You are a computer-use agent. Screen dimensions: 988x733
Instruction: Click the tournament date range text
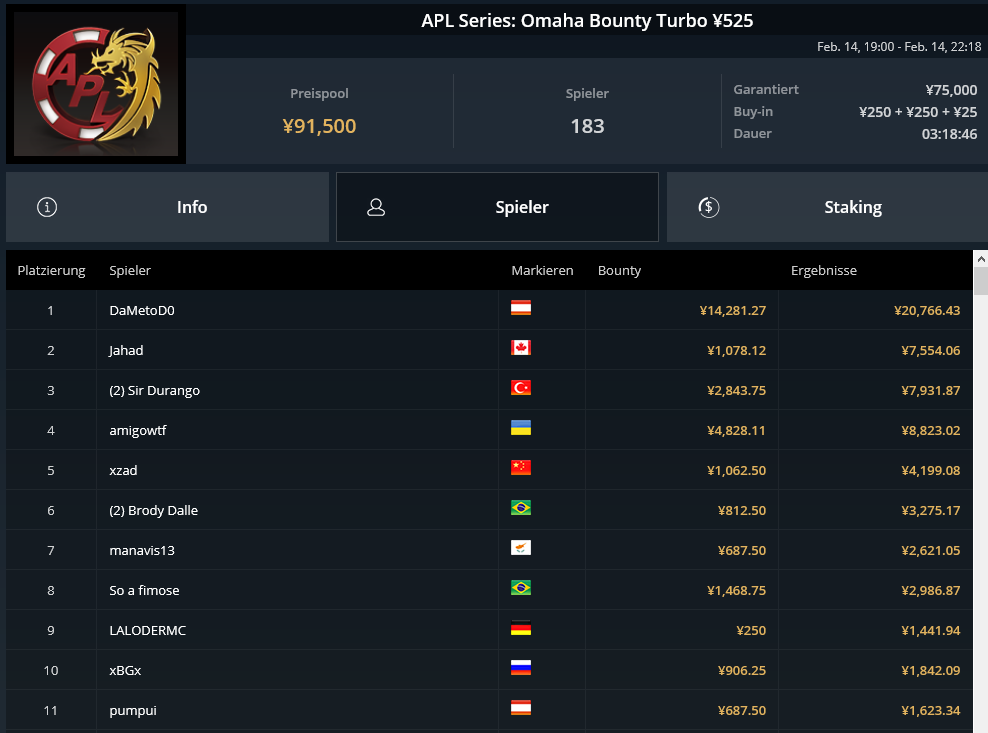(899, 47)
